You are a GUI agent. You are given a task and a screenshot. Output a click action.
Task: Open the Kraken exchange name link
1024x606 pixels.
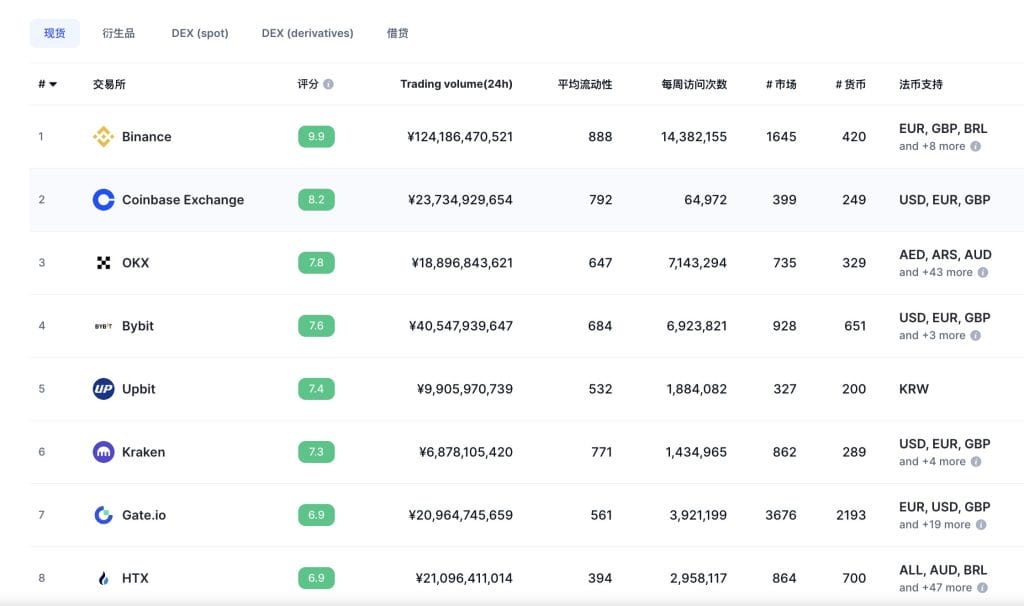tap(143, 452)
